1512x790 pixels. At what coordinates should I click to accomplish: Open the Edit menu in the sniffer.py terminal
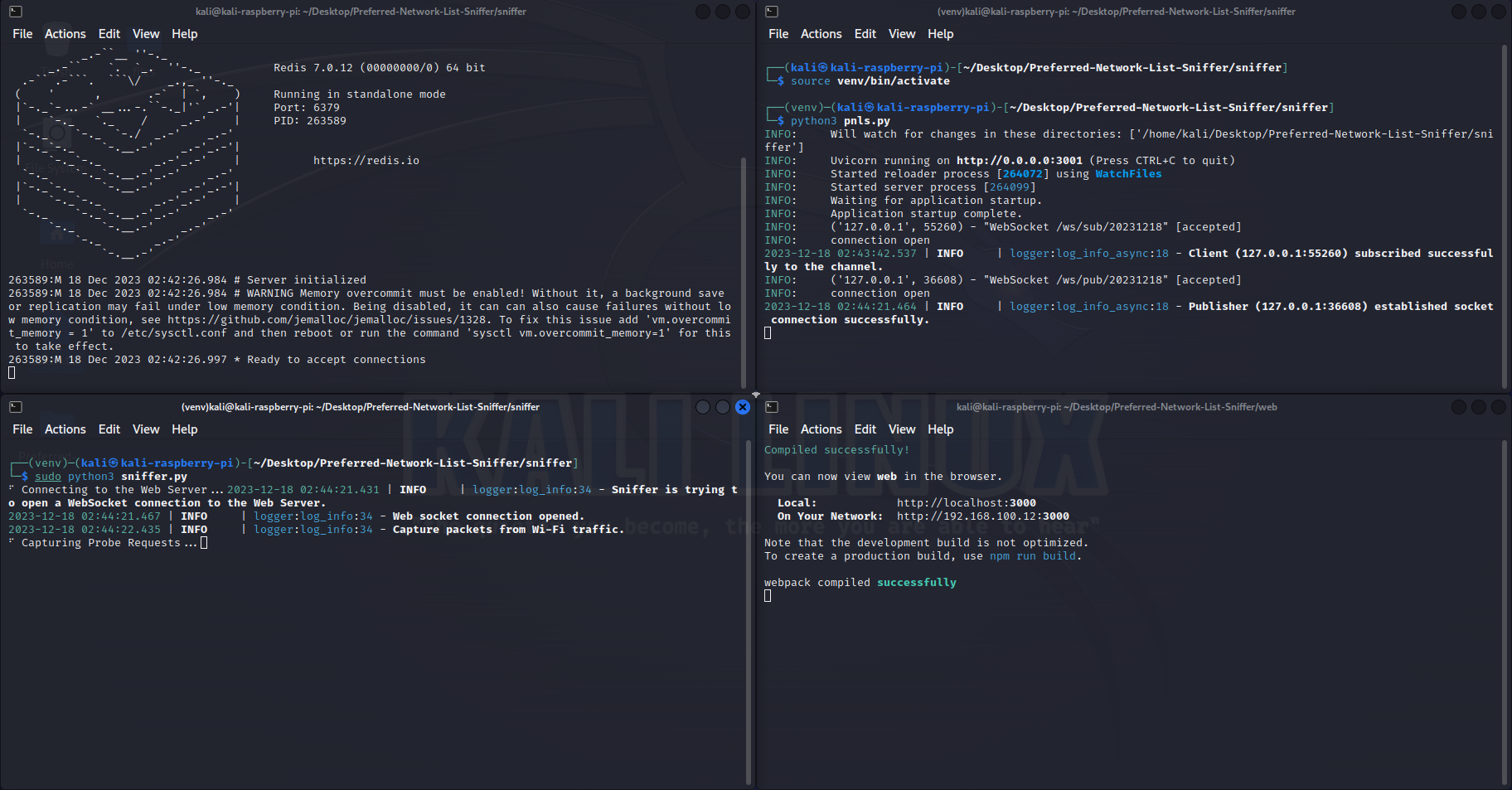tap(109, 429)
